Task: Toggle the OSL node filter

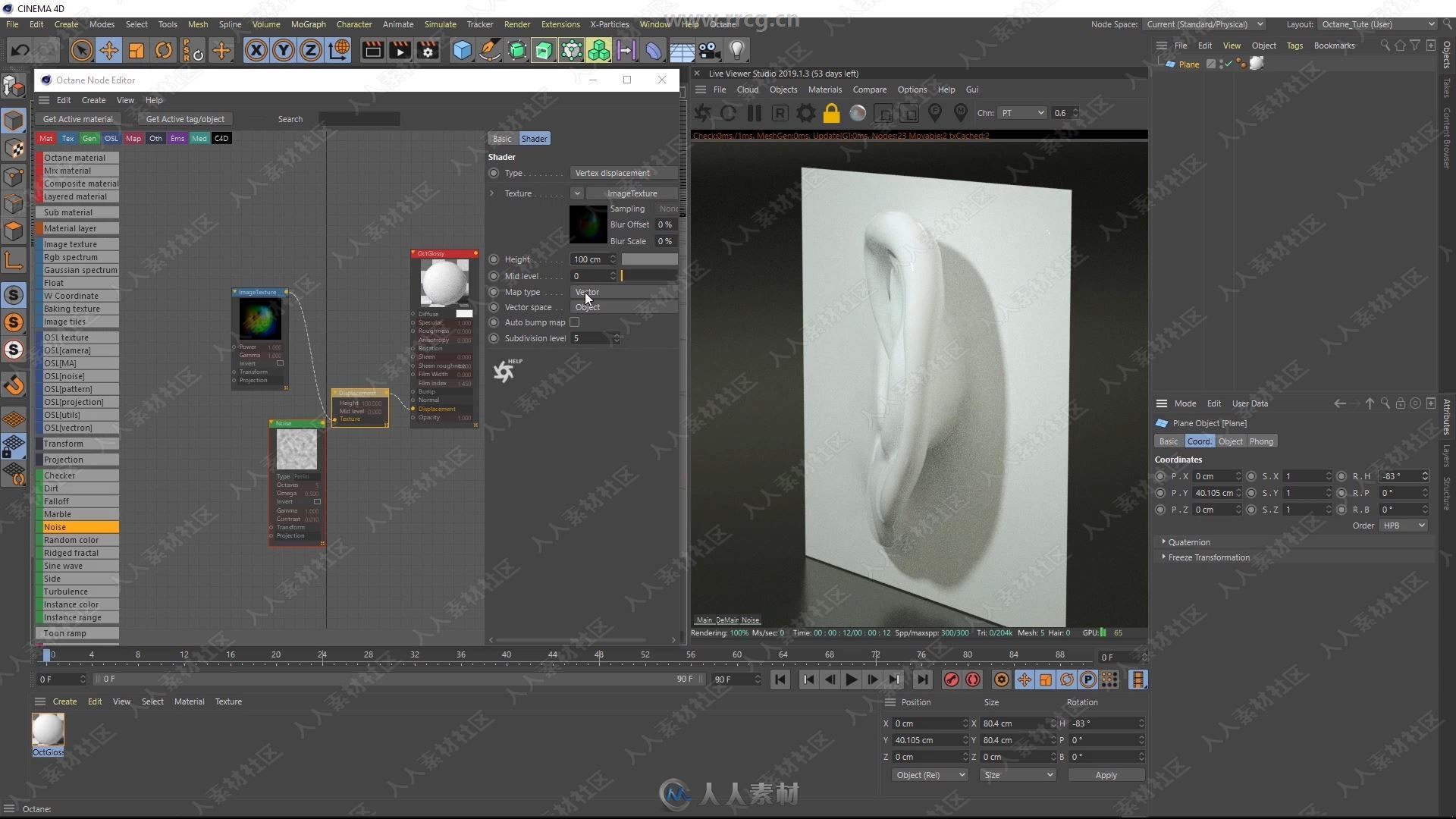Action: (111, 138)
